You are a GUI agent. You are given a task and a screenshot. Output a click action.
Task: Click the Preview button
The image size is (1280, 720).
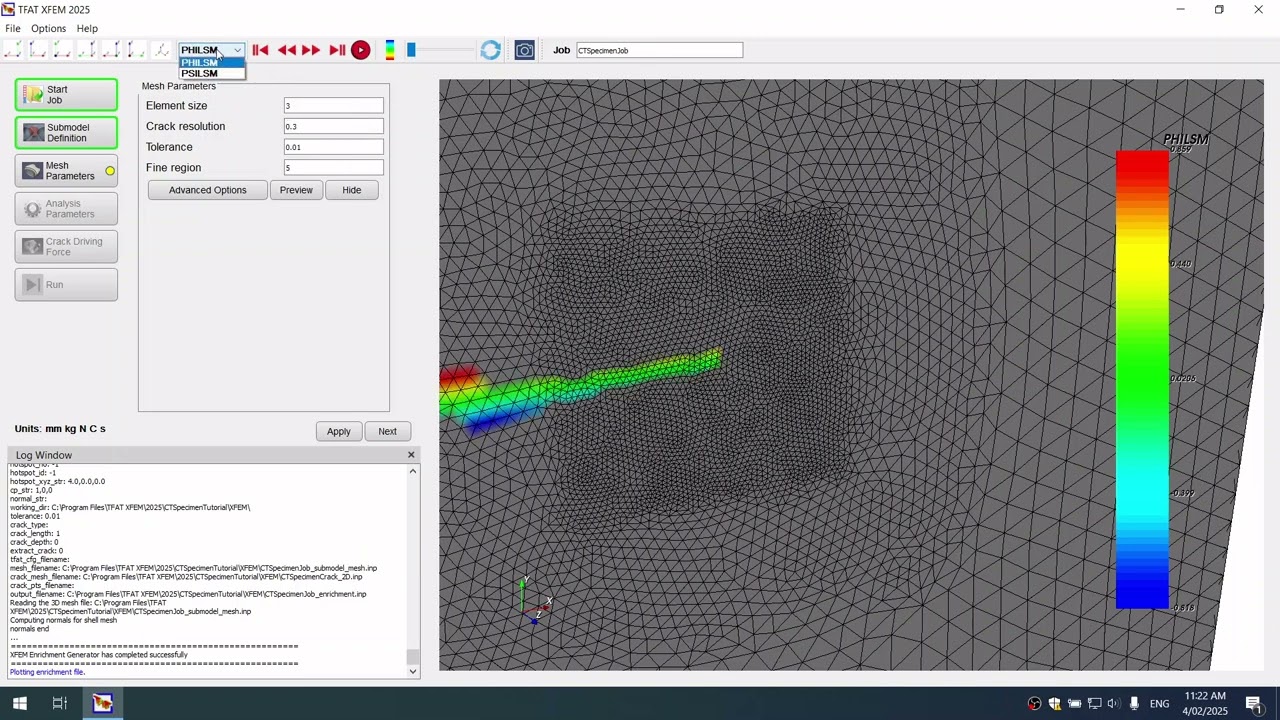click(296, 190)
